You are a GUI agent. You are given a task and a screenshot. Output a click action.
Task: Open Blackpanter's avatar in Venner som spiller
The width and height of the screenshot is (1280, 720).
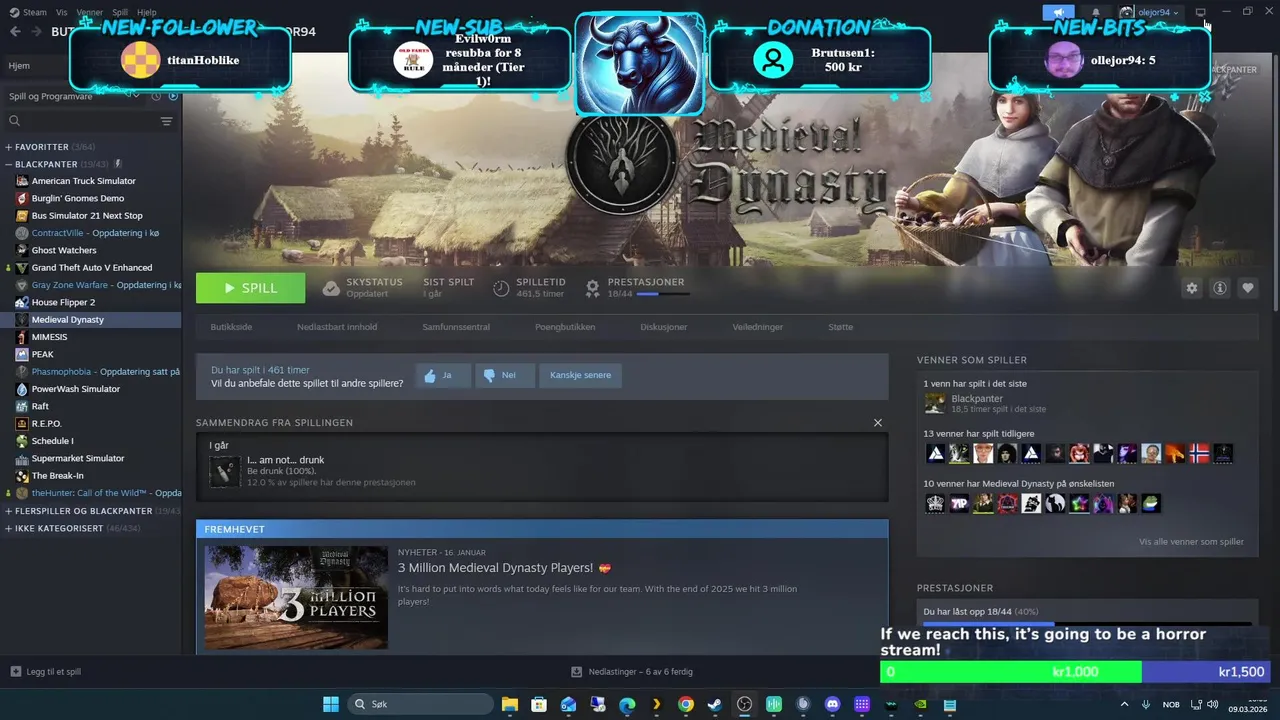coord(935,403)
